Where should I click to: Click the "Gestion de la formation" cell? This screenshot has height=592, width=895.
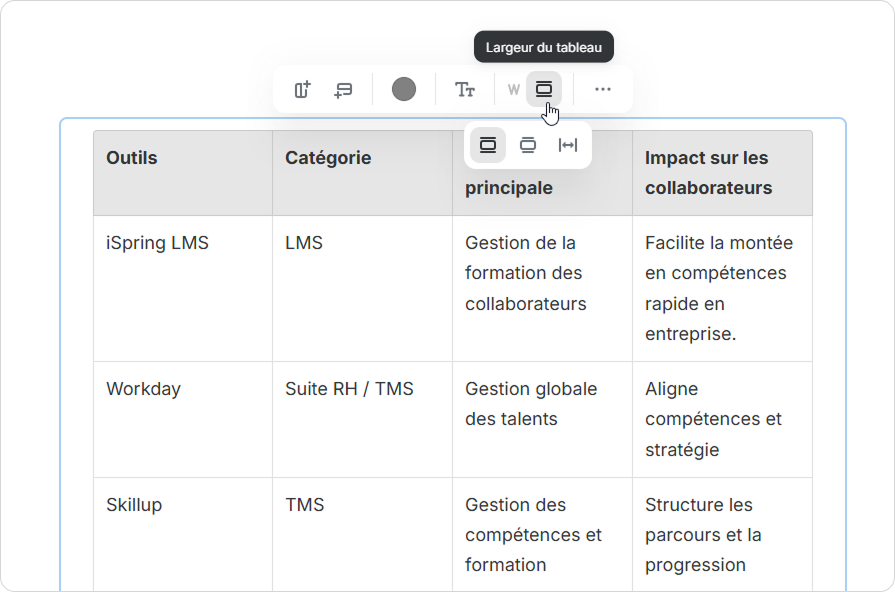[526, 273]
